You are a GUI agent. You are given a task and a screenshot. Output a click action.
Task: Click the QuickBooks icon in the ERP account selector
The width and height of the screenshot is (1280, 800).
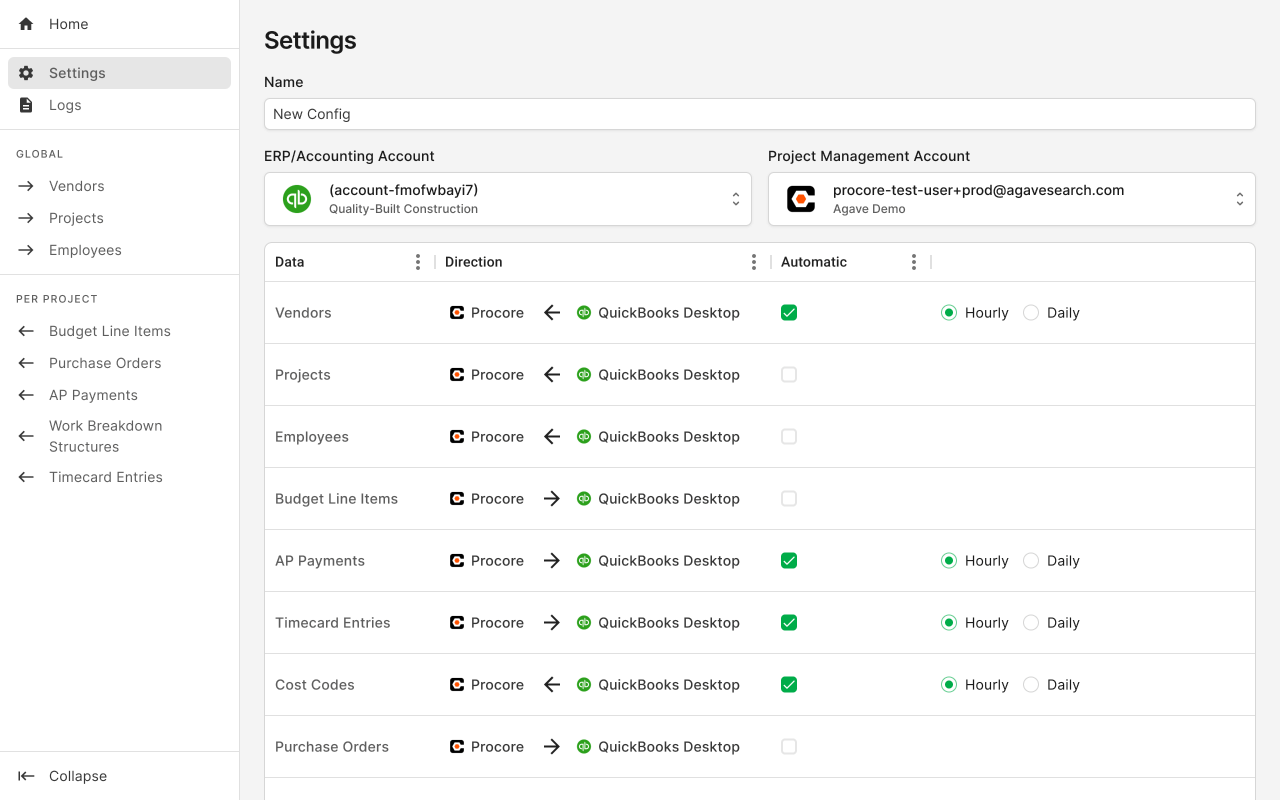[x=296, y=198]
